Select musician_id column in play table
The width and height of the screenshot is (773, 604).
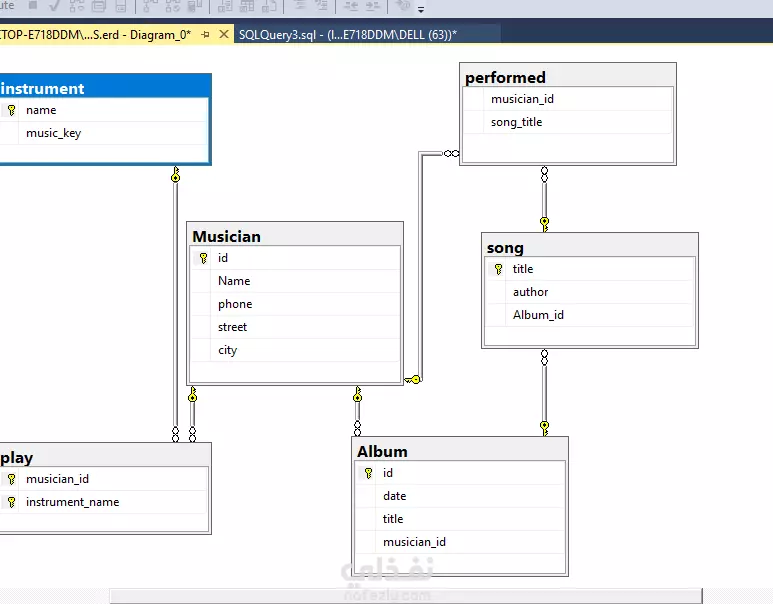pyautogui.click(x=104, y=479)
